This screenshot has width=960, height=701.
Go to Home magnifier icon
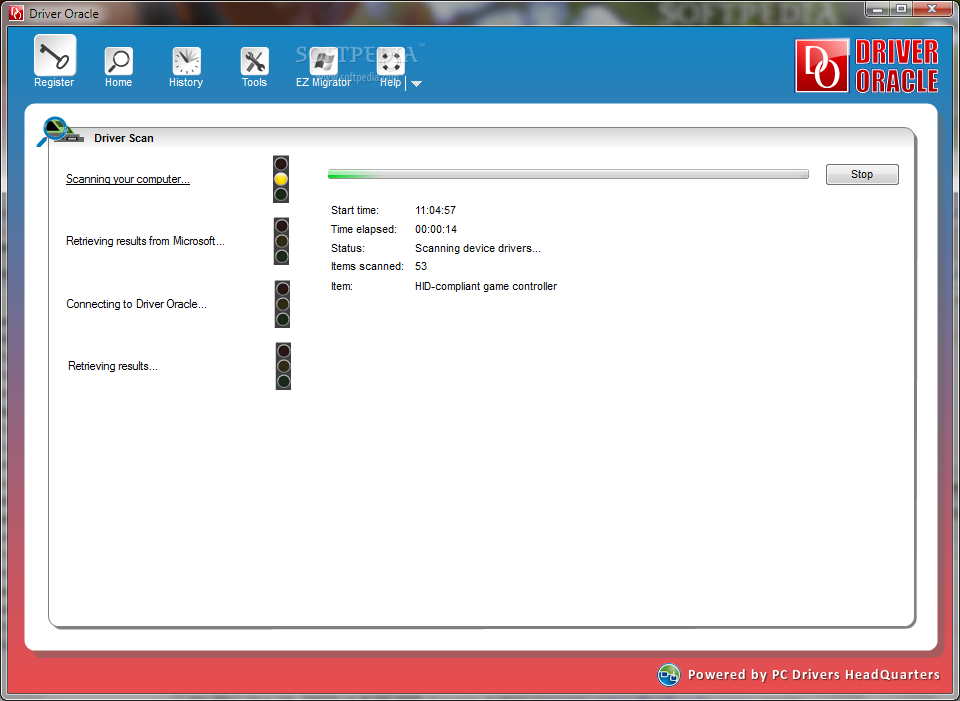[x=118, y=61]
